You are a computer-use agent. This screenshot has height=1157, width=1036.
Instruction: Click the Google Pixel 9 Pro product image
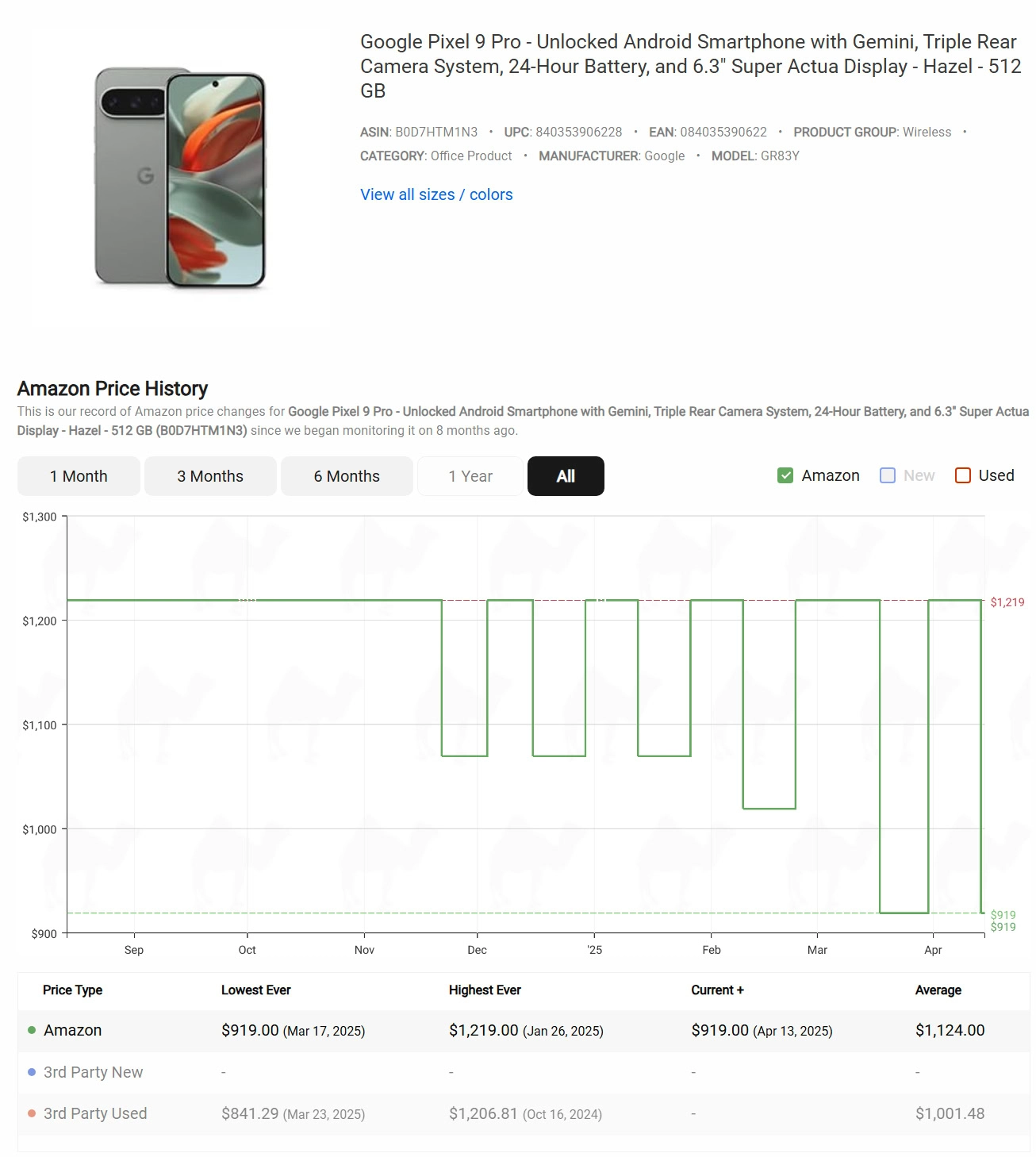[180, 178]
